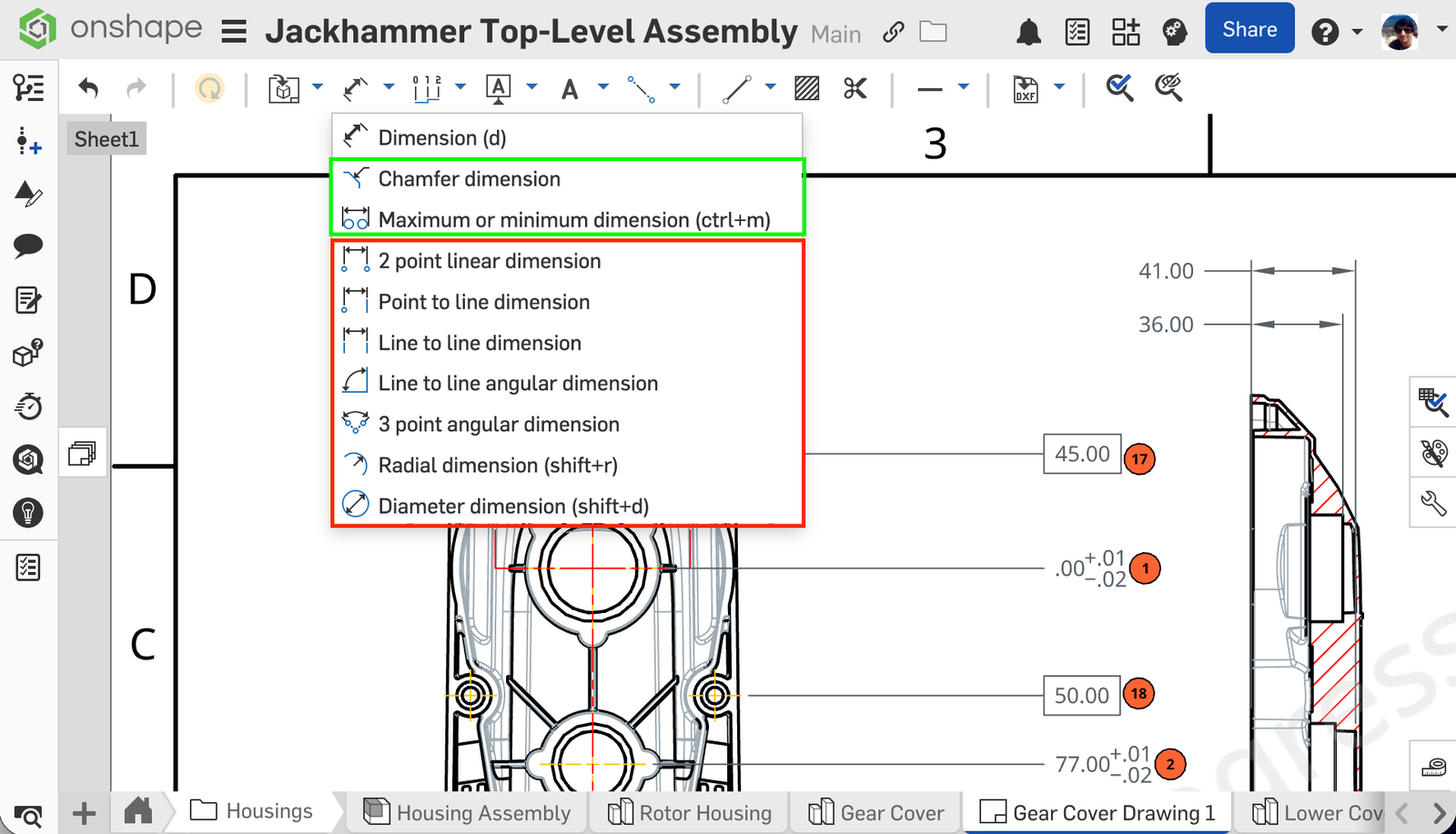Image resolution: width=1456 pixels, height=834 pixels.
Task: Click the Main branch link
Action: pos(835,35)
